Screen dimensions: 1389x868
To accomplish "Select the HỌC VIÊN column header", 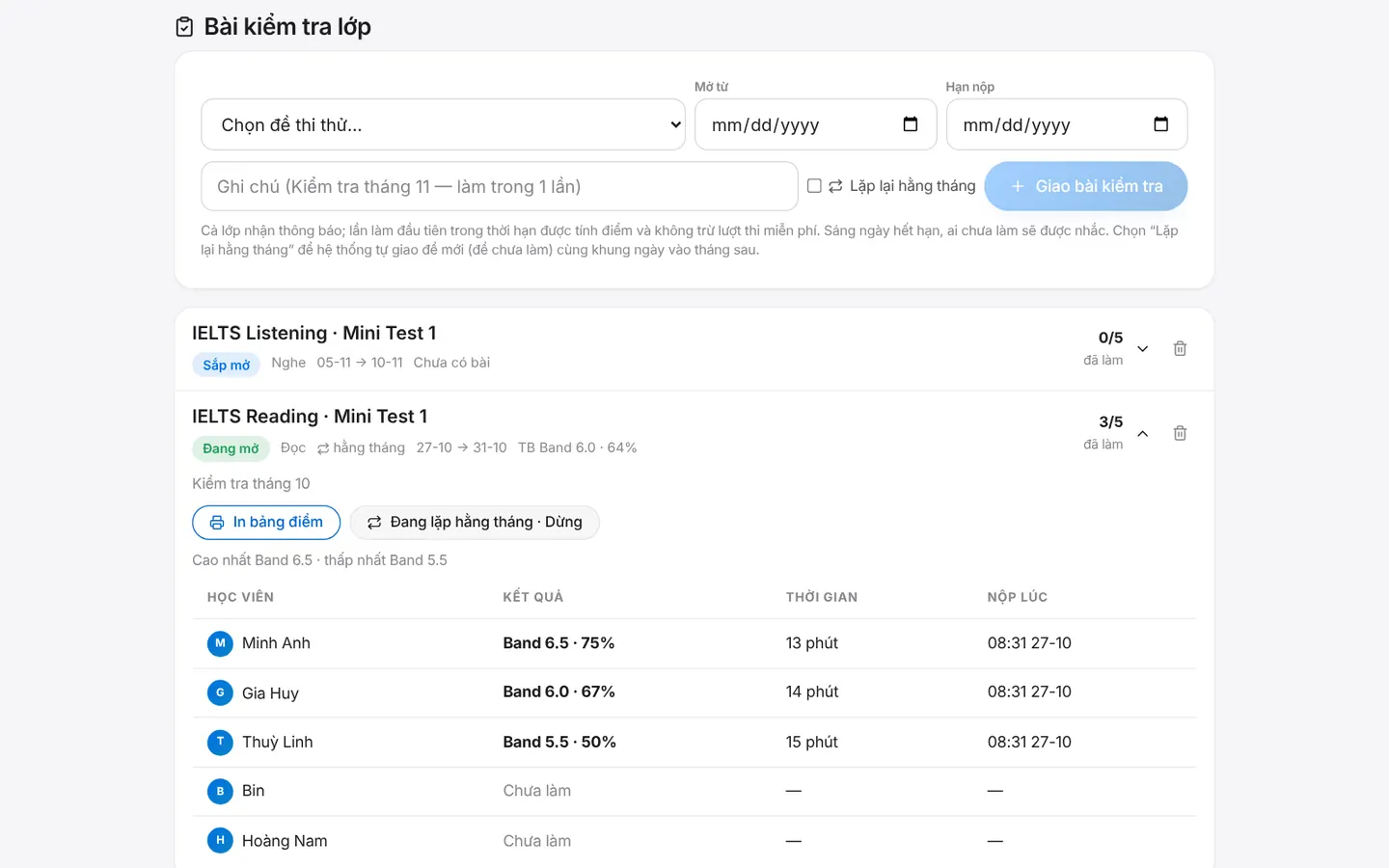I will [x=240, y=597].
